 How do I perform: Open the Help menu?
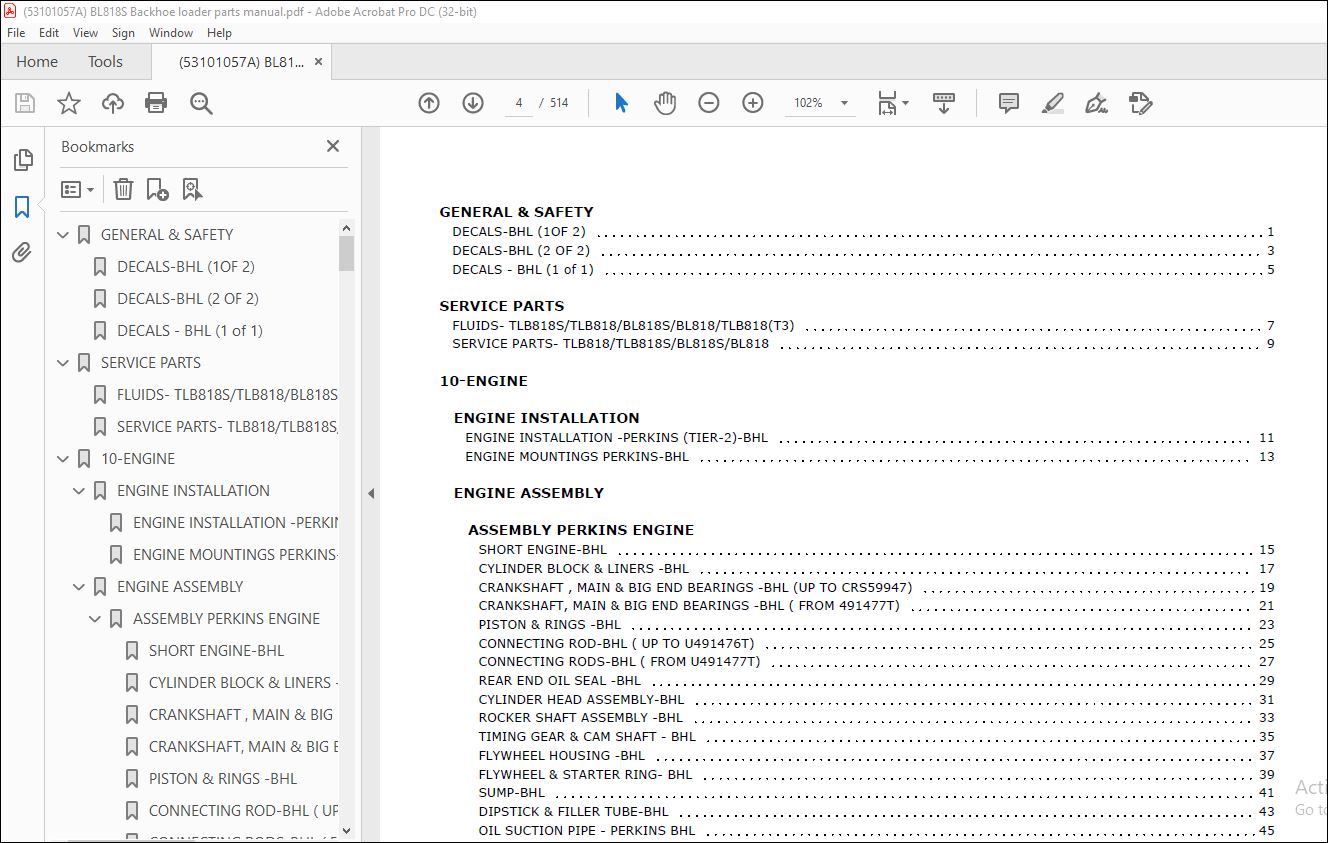[219, 33]
